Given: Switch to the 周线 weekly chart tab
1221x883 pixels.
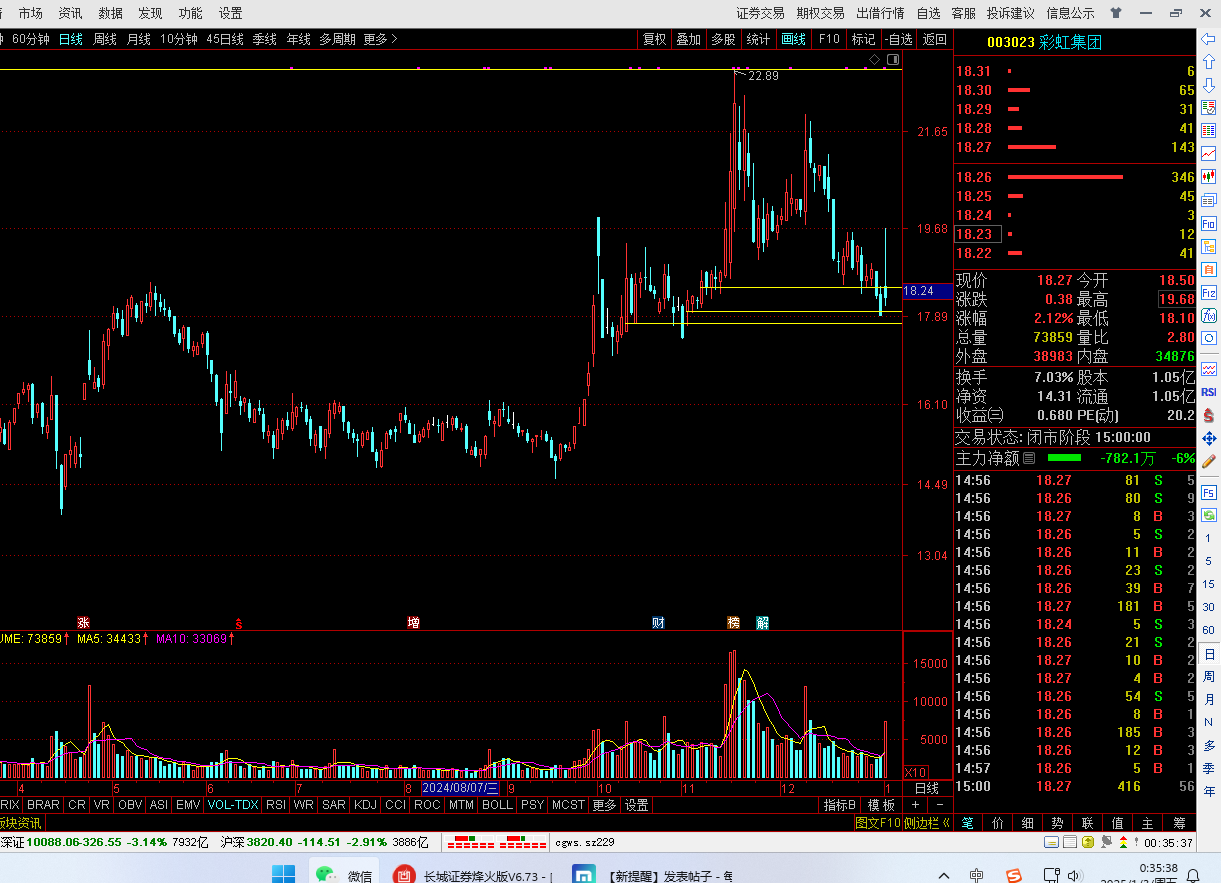Looking at the screenshot, I should pyautogui.click(x=105, y=39).
